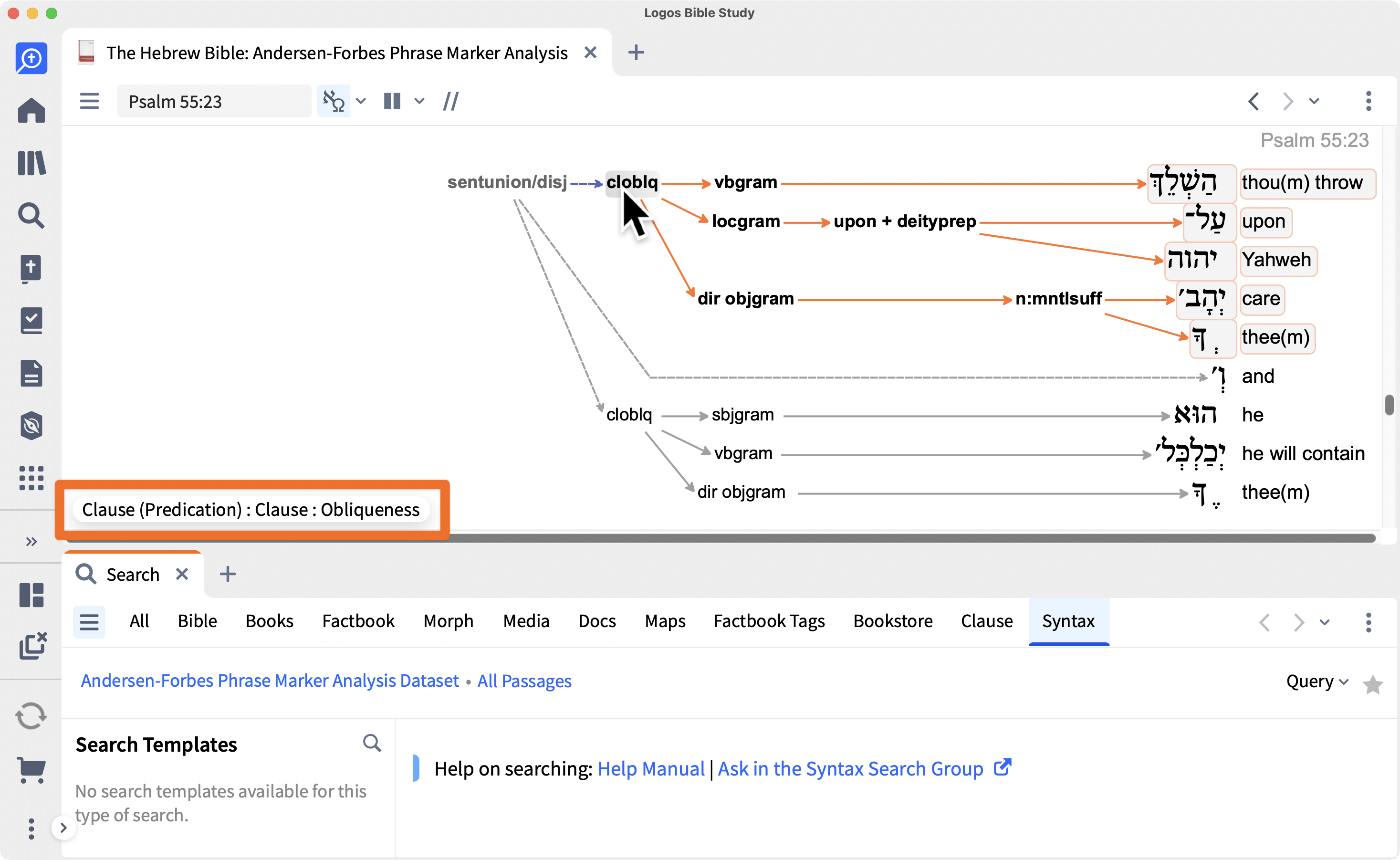
Task: Toggle the multiple columns view icon
Action: coord(392,101)
